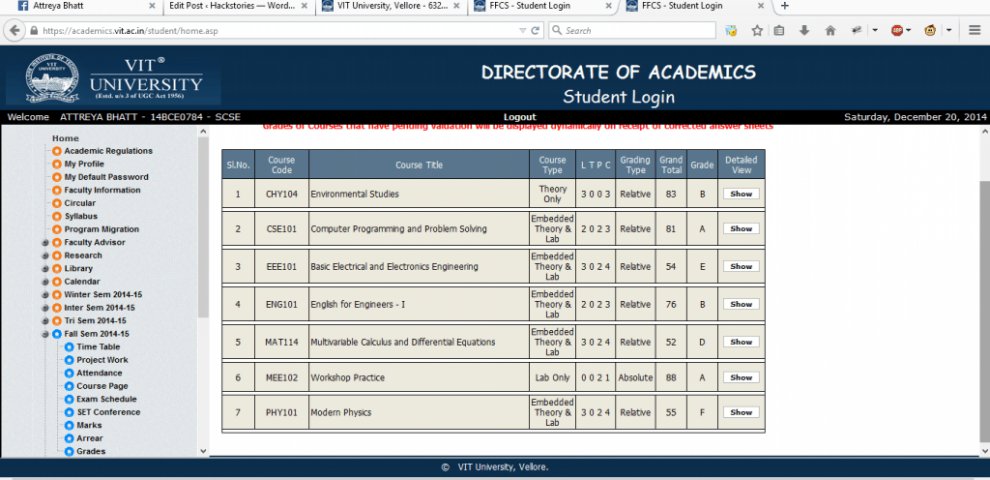Viewport: 990px width, 480px height.
Task: Open the Syllabus sidebar item
Action: pos(81,216)
